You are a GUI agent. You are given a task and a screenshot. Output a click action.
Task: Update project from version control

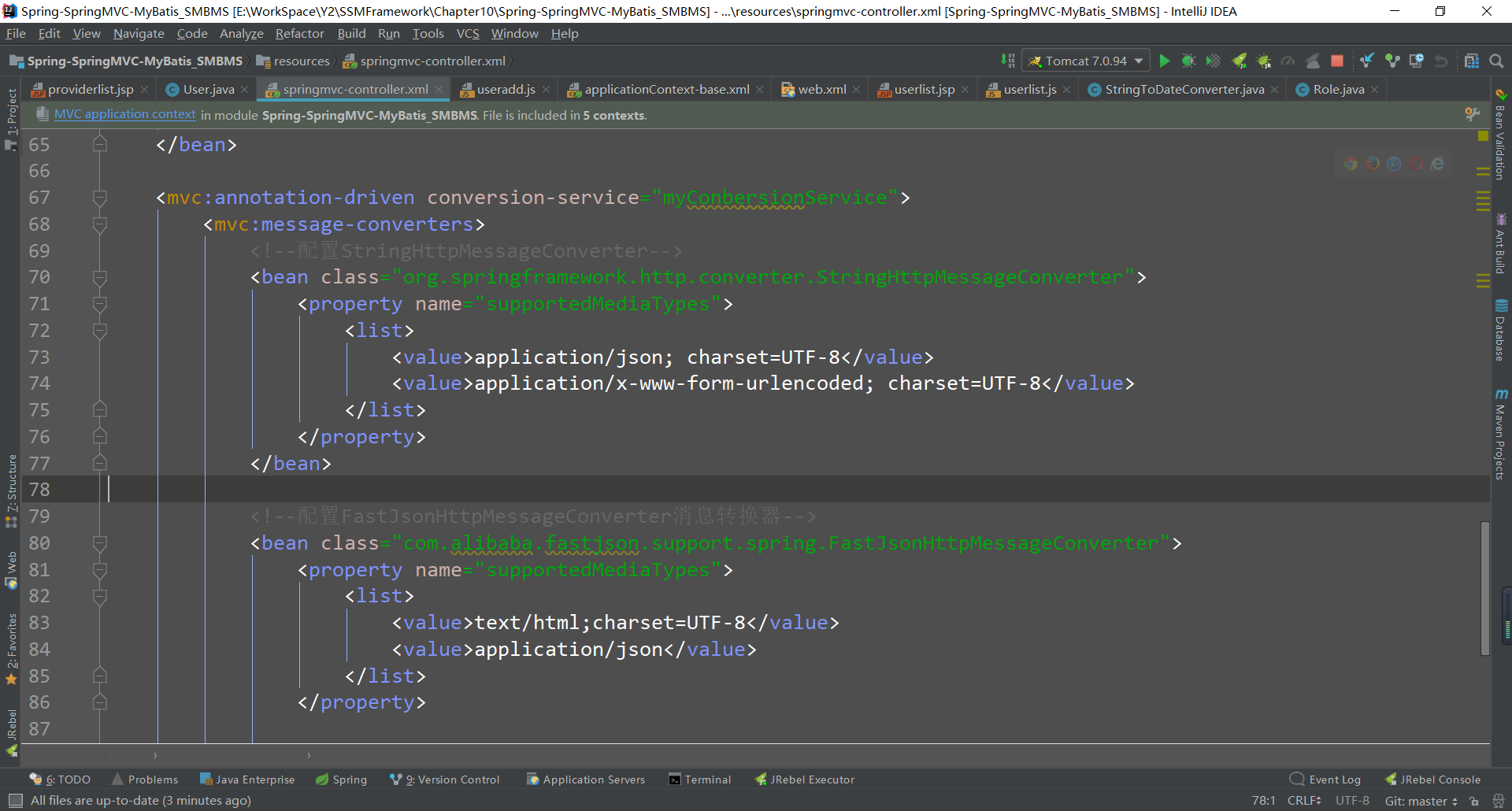tap(1366, 60)
